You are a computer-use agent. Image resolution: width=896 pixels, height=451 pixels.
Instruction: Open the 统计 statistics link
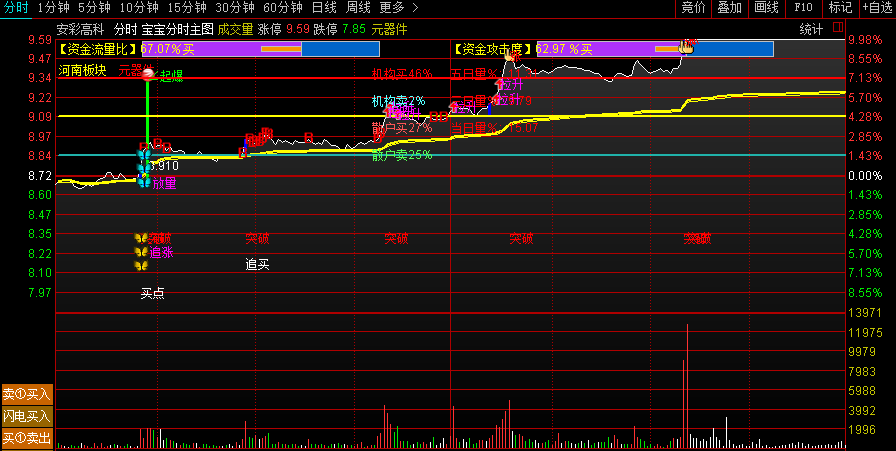click(811, 29)
